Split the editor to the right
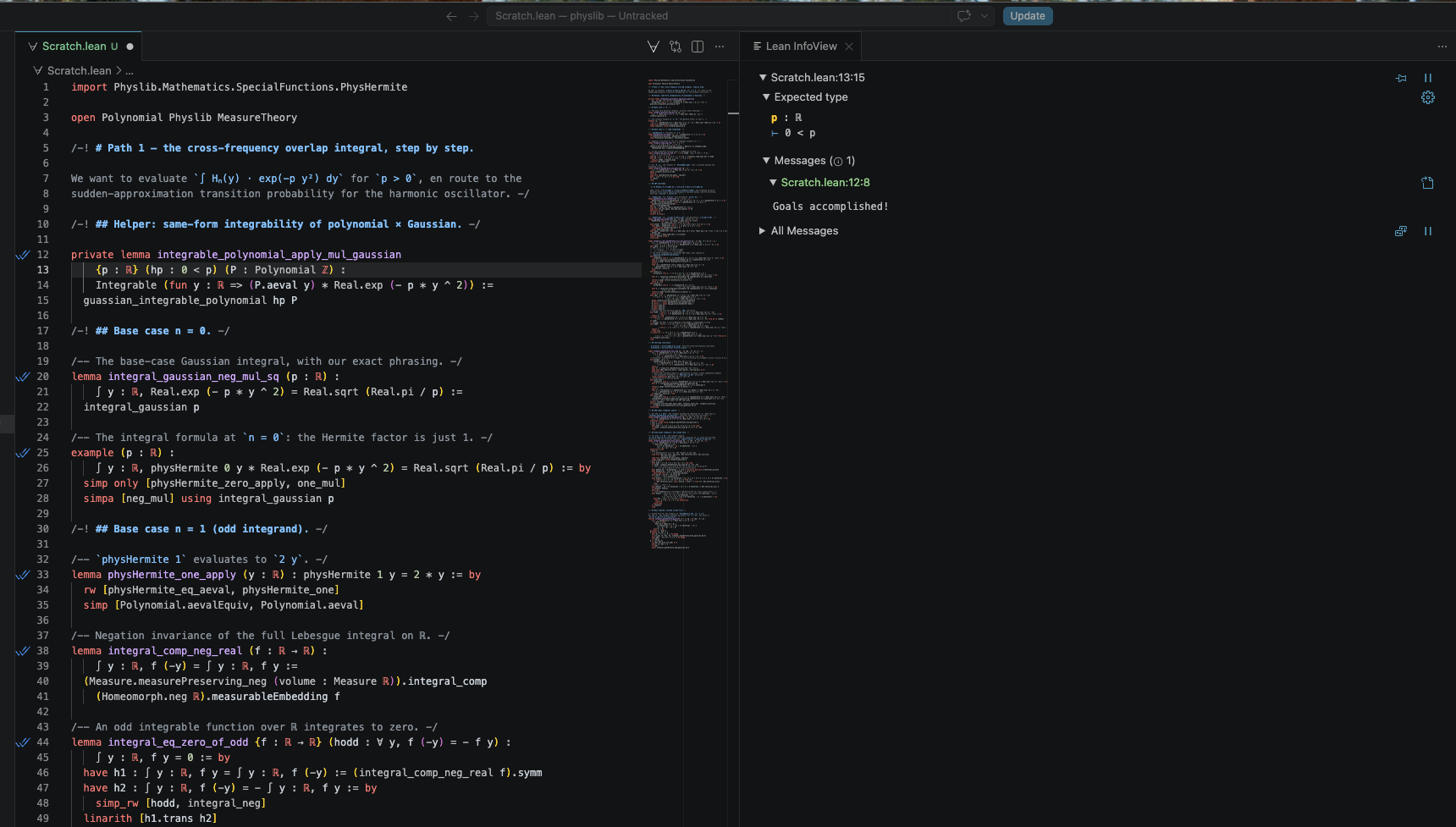The image size is (1456, 827). [698, 47]
